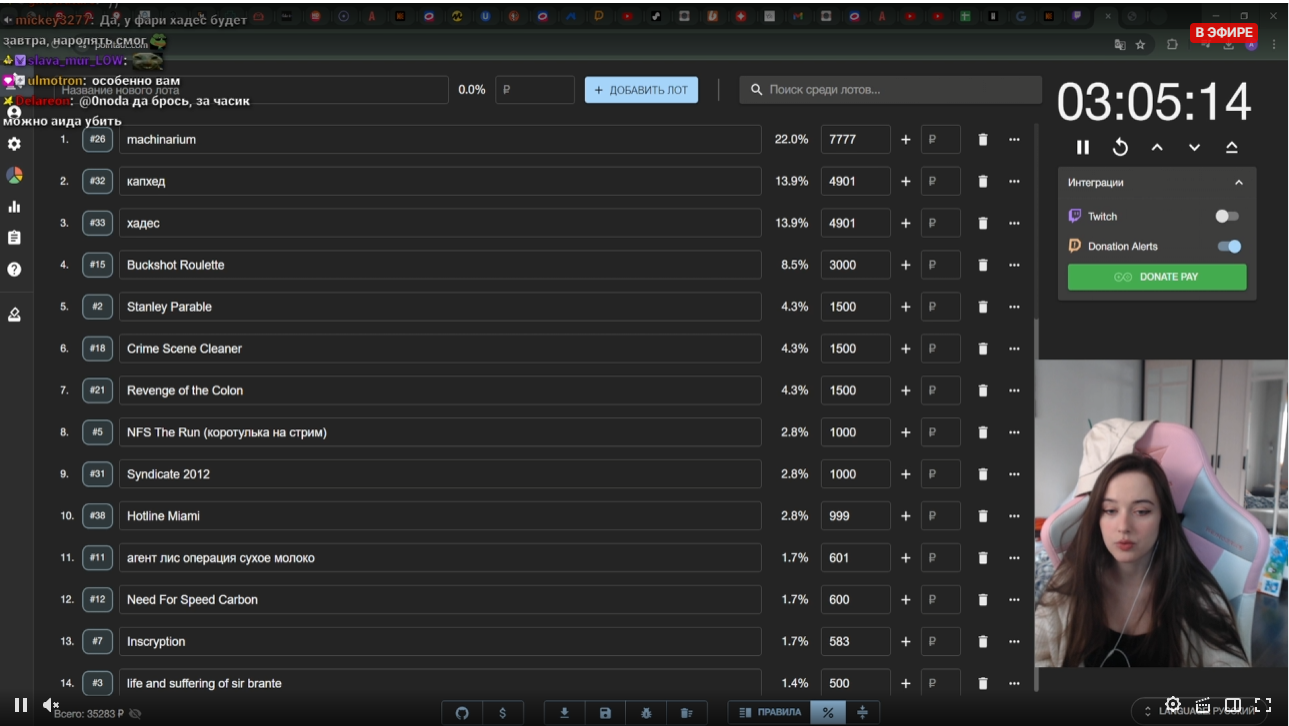Increase timer with the up arrow

click(1157, 148)
